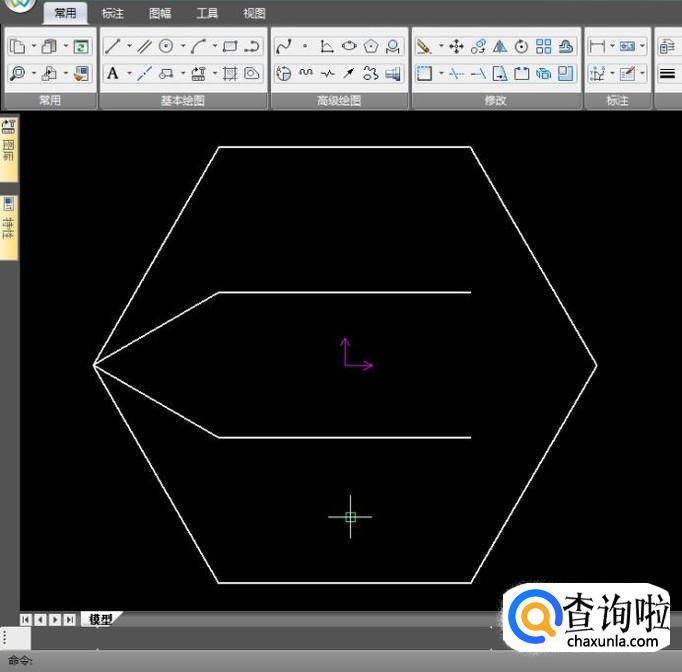Select the Trim tool in modify panel
682x672 pixels.
pos(456,73)
